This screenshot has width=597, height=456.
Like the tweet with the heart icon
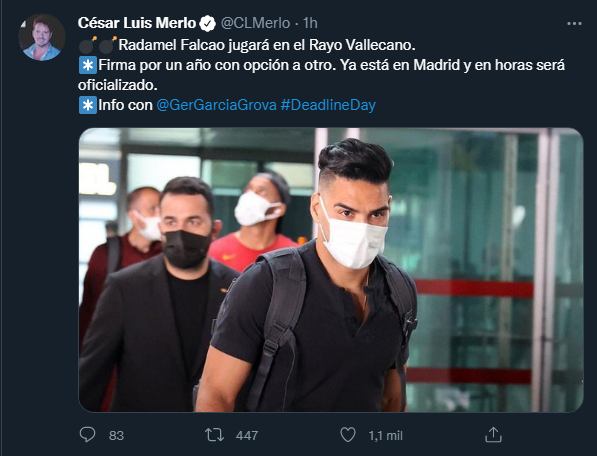coord(348,435)
